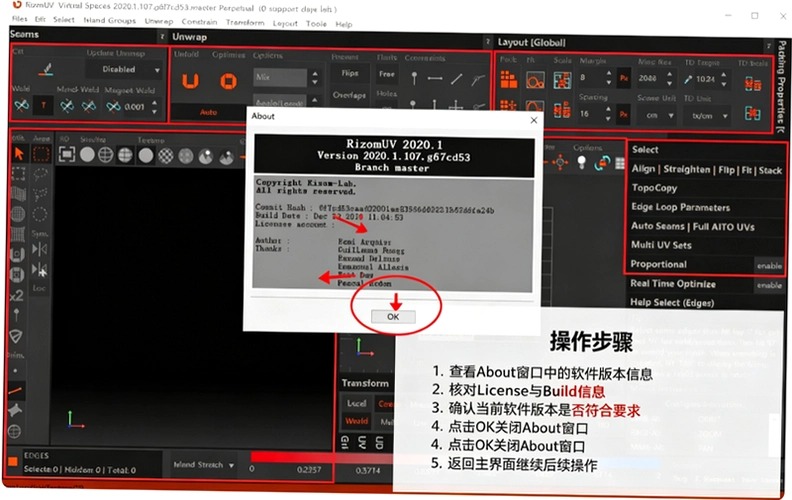
Task: Click the symmetry mirror icon
Action: (x=39, y=249)
